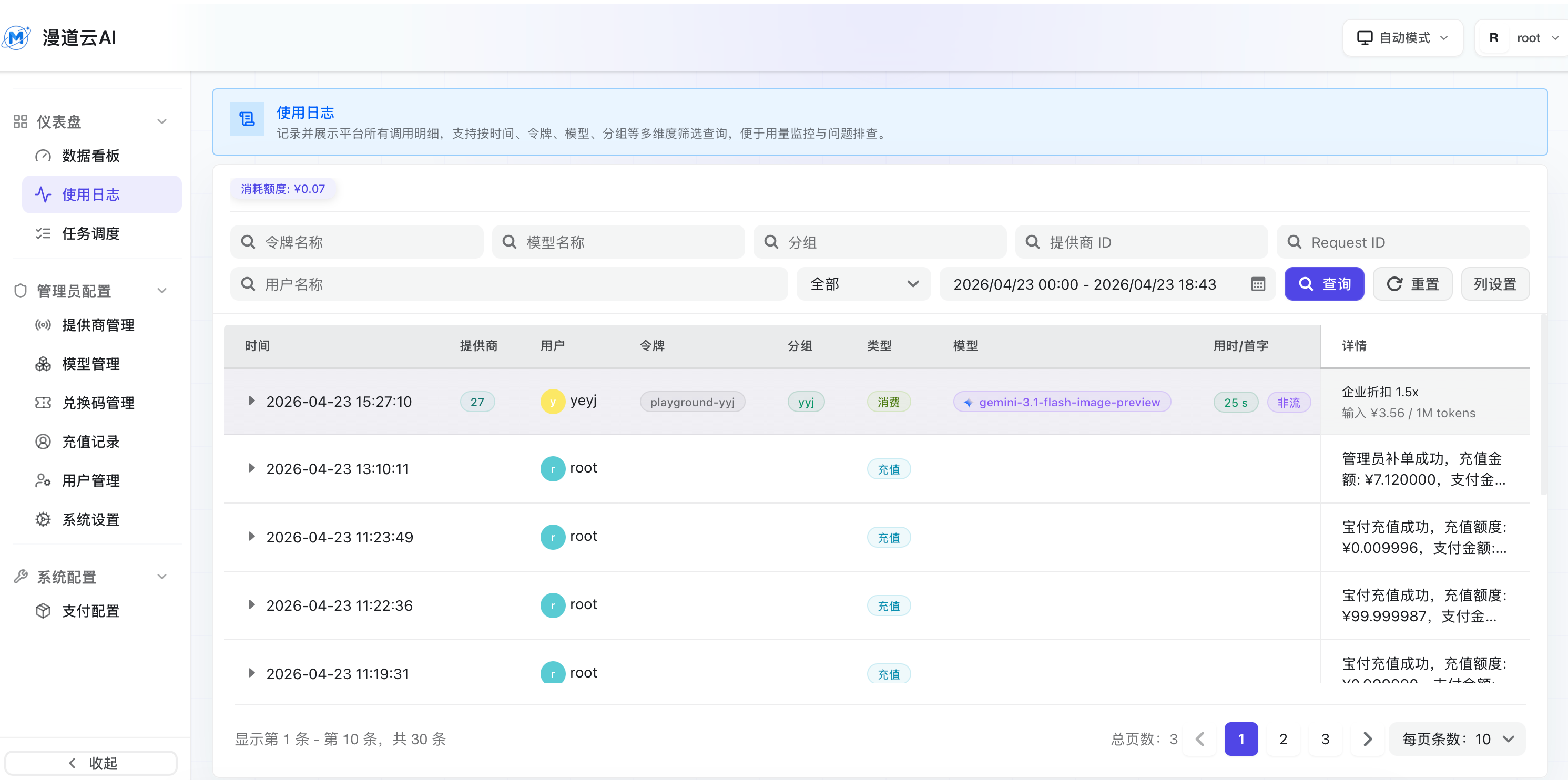Click the 模型管理 cubes icon
The height and width of the screenshot is (780, 1568).
43,364
